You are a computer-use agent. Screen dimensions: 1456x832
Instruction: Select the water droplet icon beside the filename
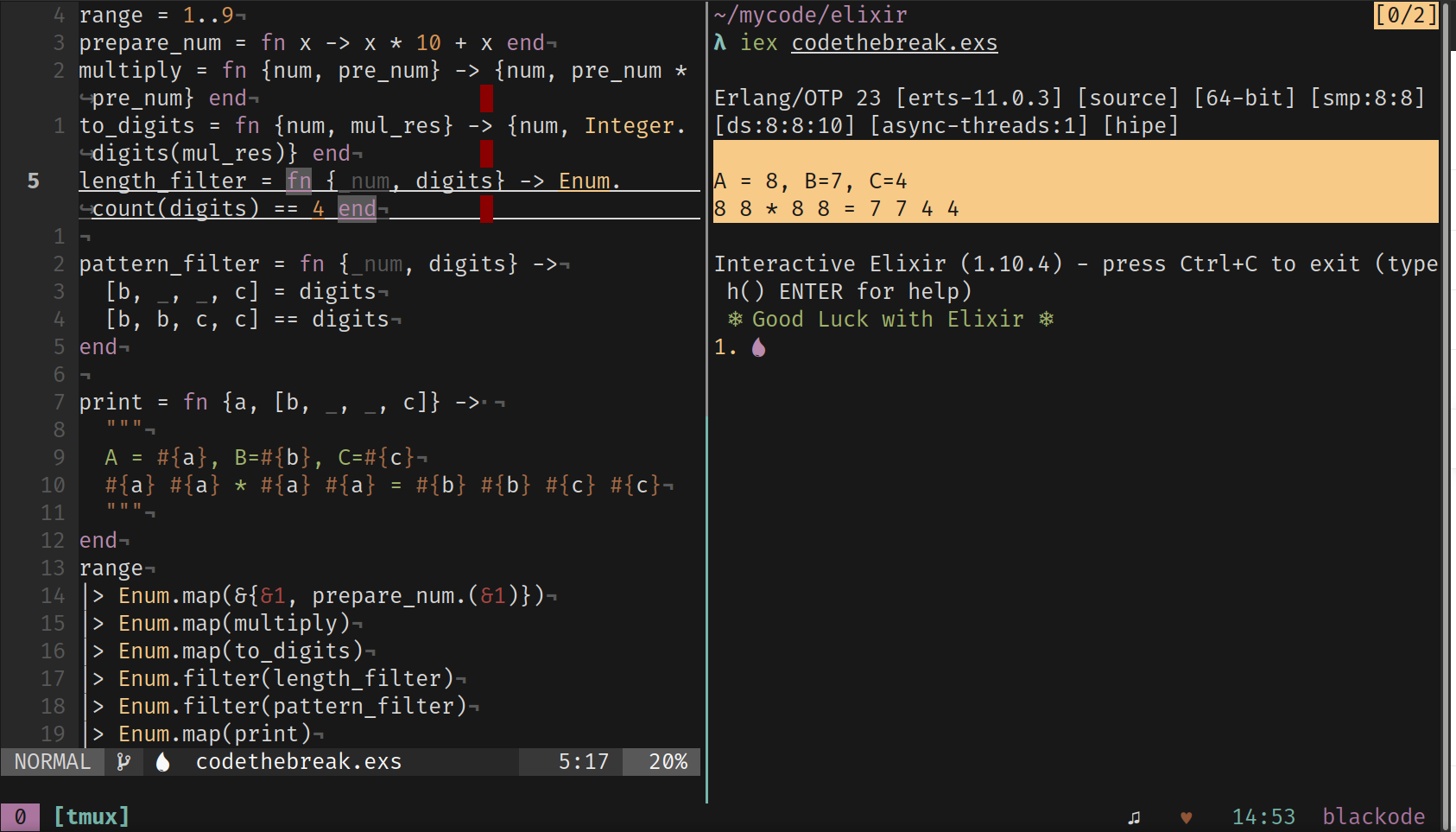click(162, 761)
